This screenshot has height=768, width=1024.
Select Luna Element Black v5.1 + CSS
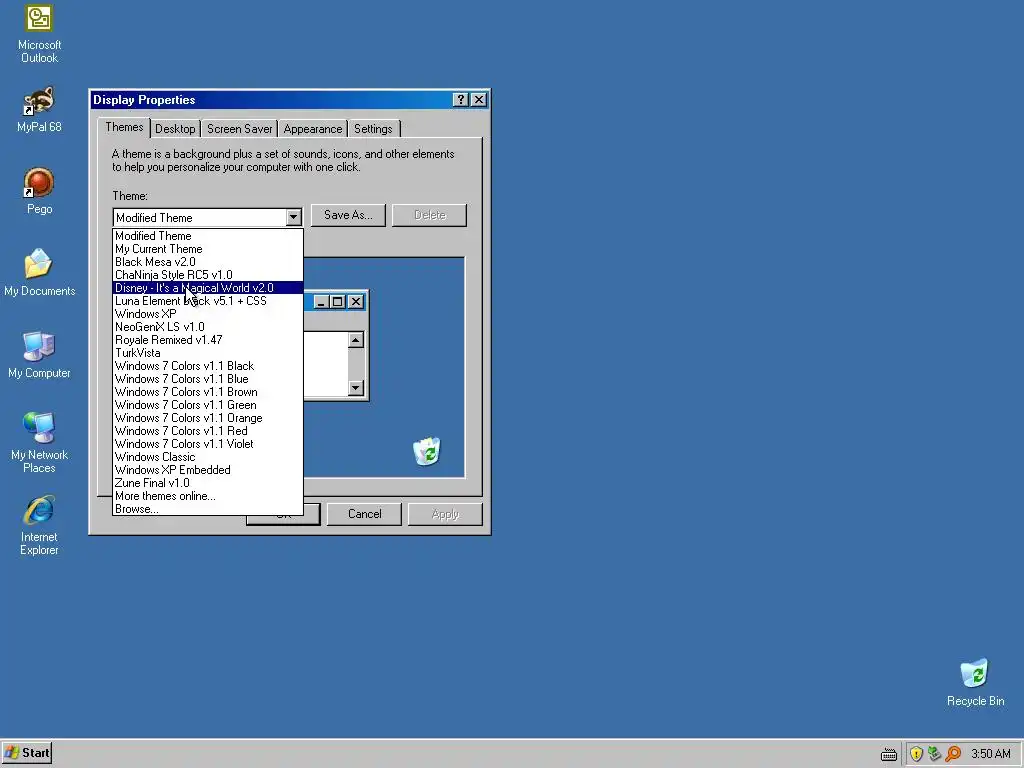[x=208, y=301]
